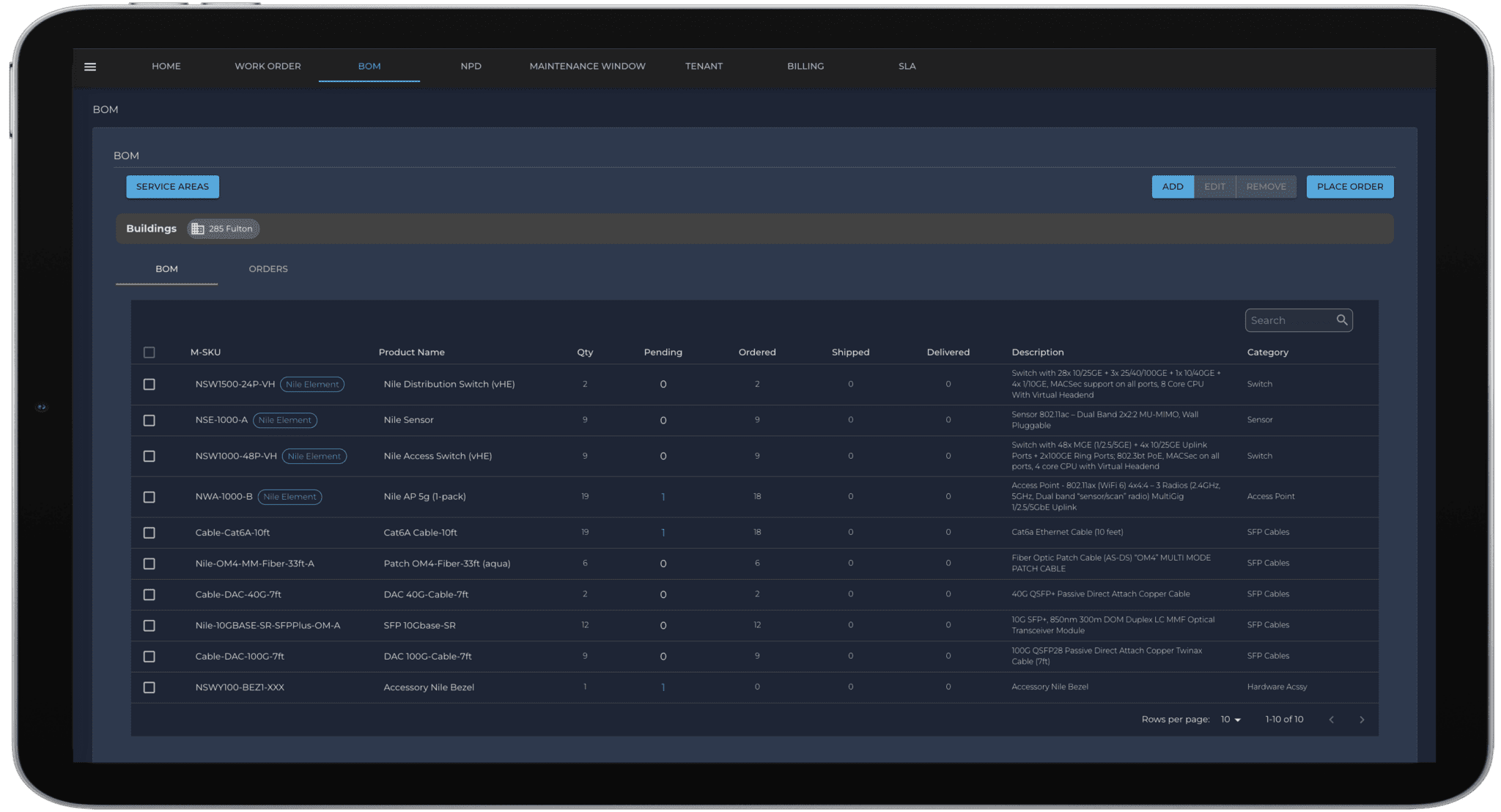The width and height of the screenshot is (1501, 812).
Task: Sort by the M-SKU column header
Action: (205, 353)
